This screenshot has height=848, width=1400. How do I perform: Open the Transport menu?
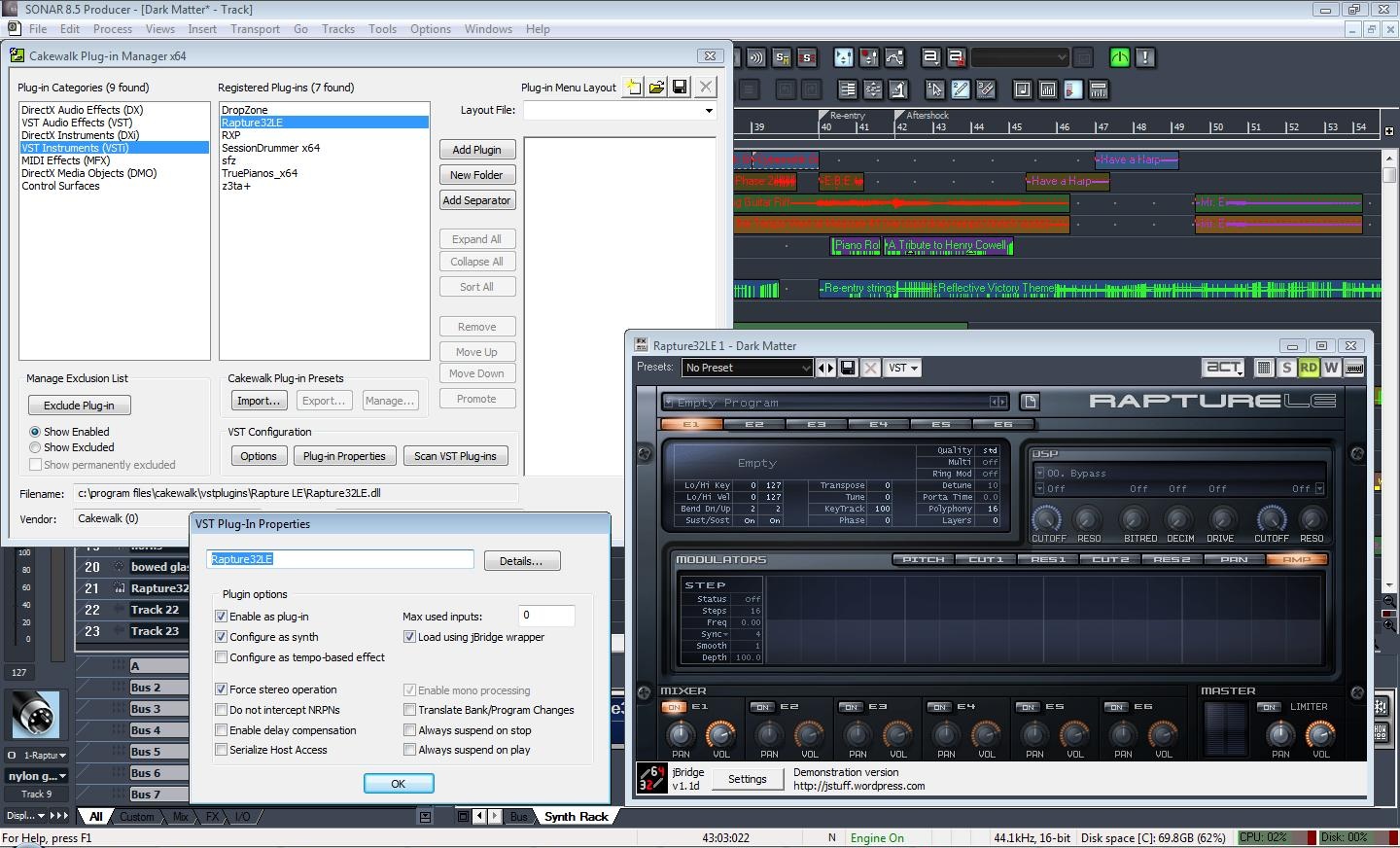255,28
